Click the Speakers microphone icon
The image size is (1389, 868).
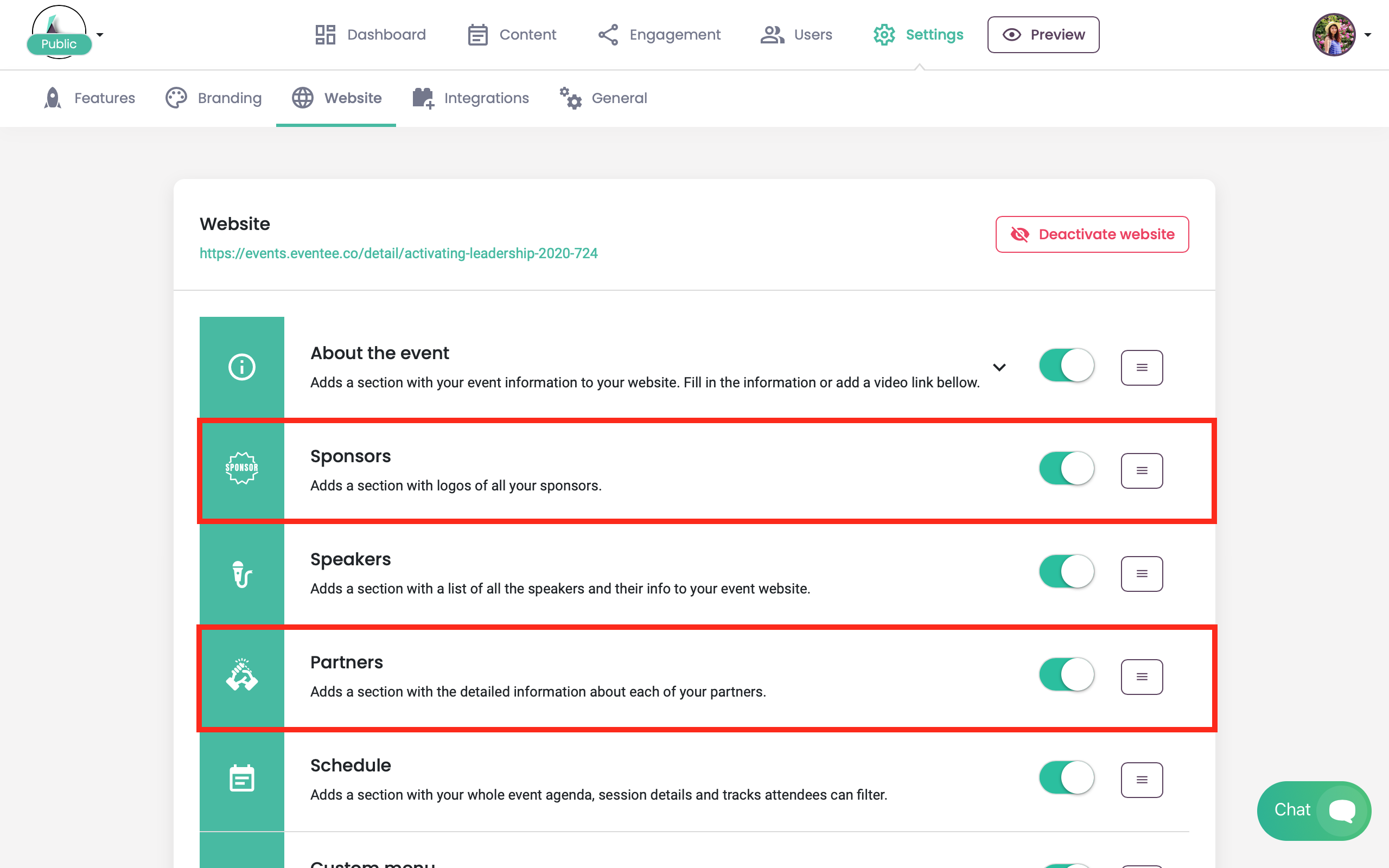coord(241,574)
